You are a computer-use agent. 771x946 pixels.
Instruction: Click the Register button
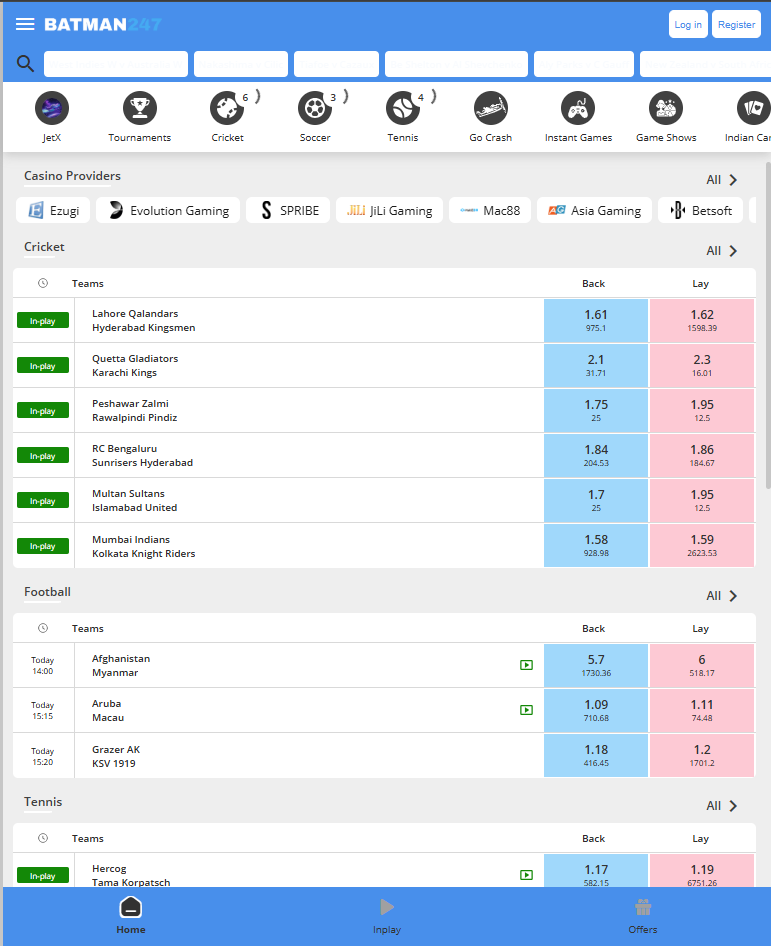pyautogui.click(x=736, y=24)
